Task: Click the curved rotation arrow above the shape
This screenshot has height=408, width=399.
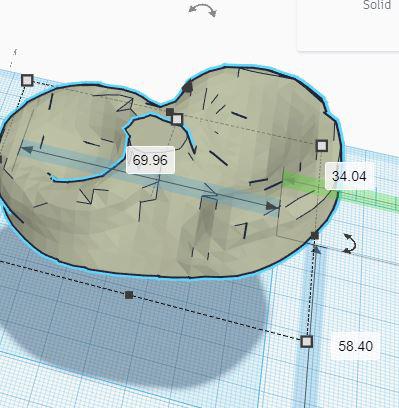Action: [x=202, y=10]
